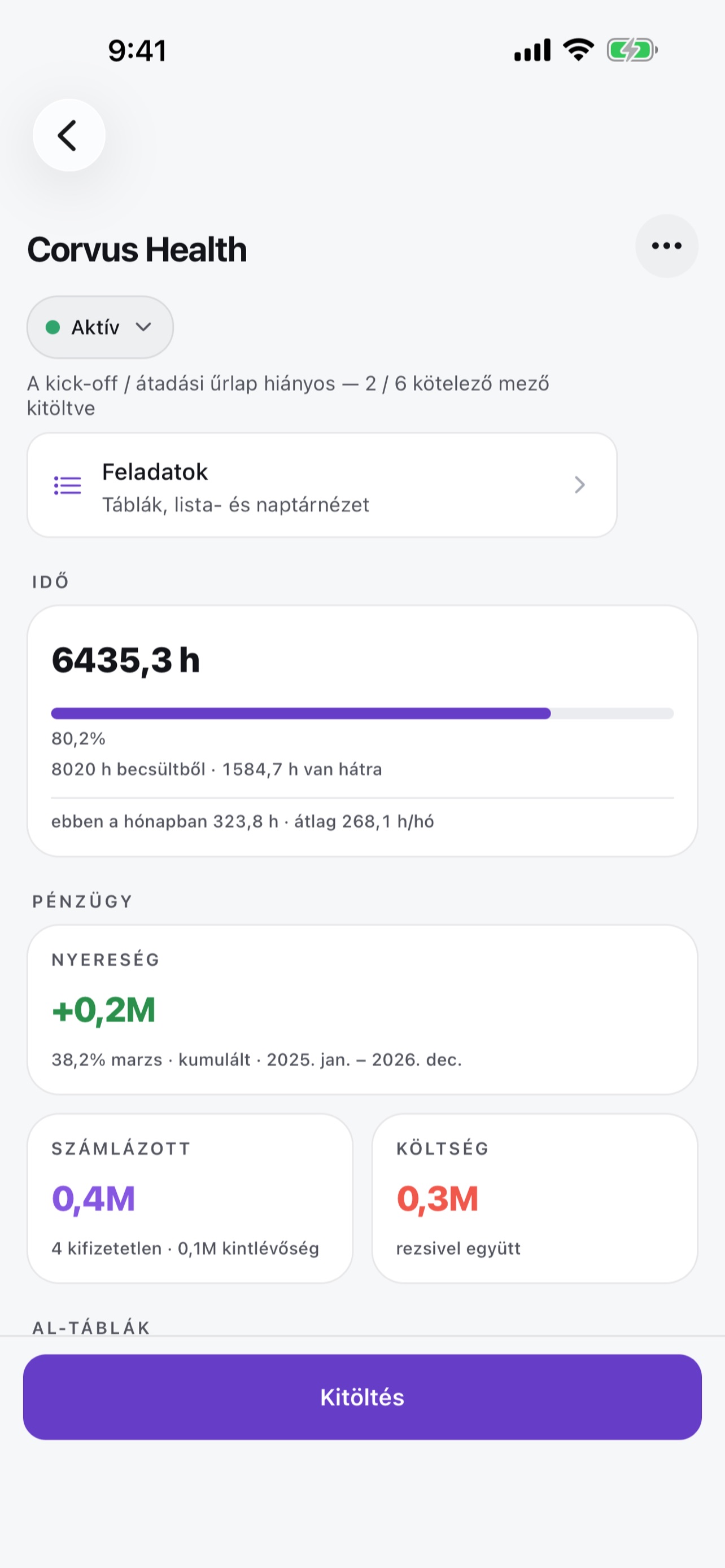This screenshot has height=1568, width=725.
Task: Tap the Feladatok list icon
Action: 68,485
